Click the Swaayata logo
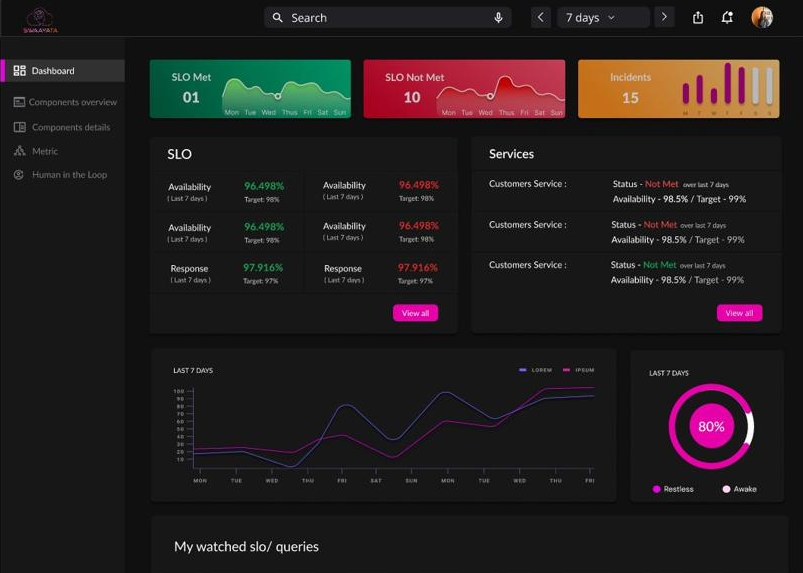803x573 pixels. (40, 20)
